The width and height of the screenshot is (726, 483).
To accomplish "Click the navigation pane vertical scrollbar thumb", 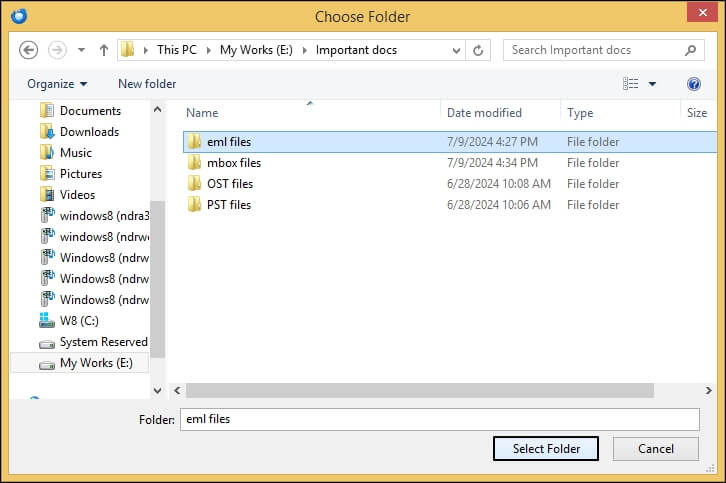I will point(157,279).
